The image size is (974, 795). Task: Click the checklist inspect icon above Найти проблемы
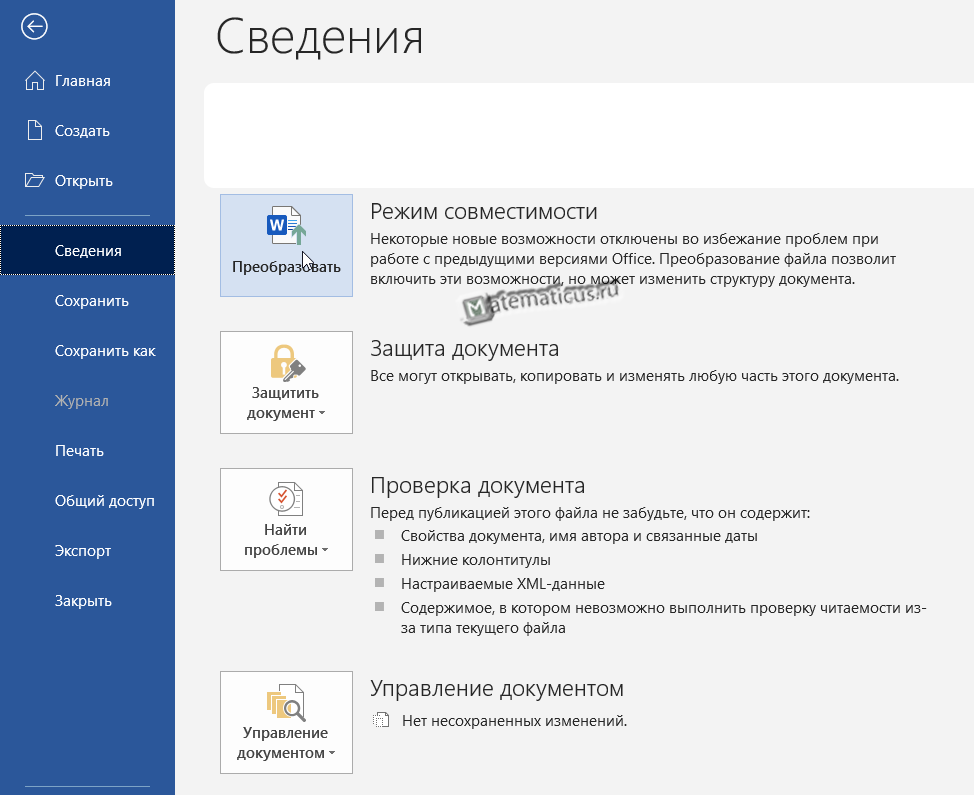(x=285, y=499)
